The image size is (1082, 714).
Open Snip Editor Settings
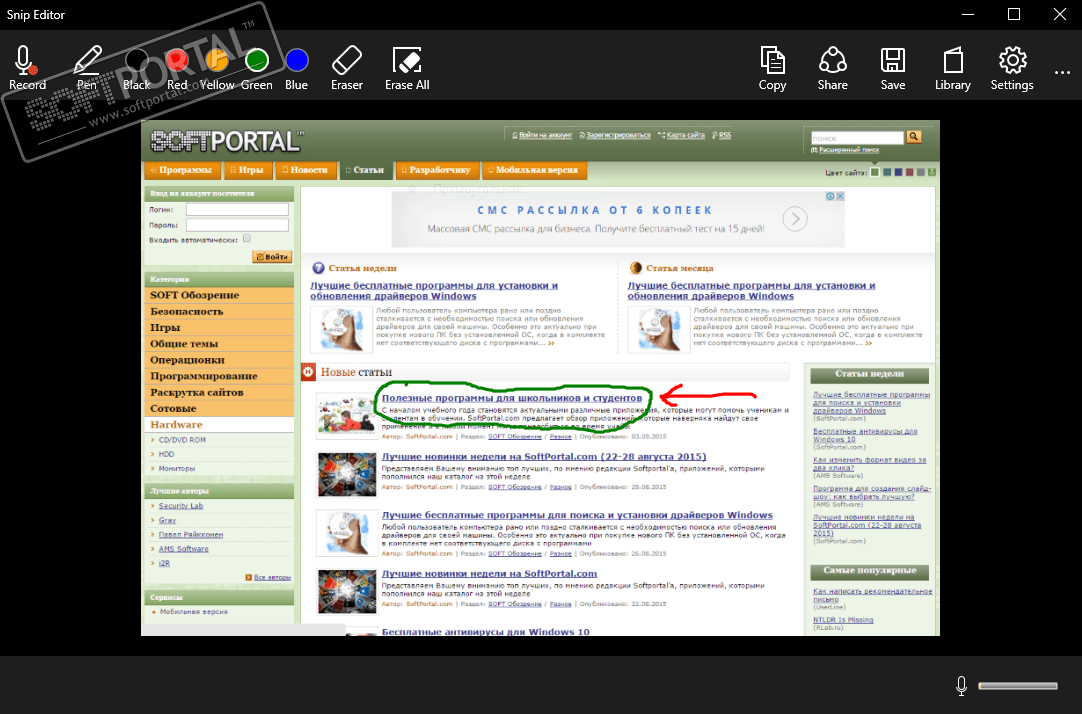tap(1012, 68)
